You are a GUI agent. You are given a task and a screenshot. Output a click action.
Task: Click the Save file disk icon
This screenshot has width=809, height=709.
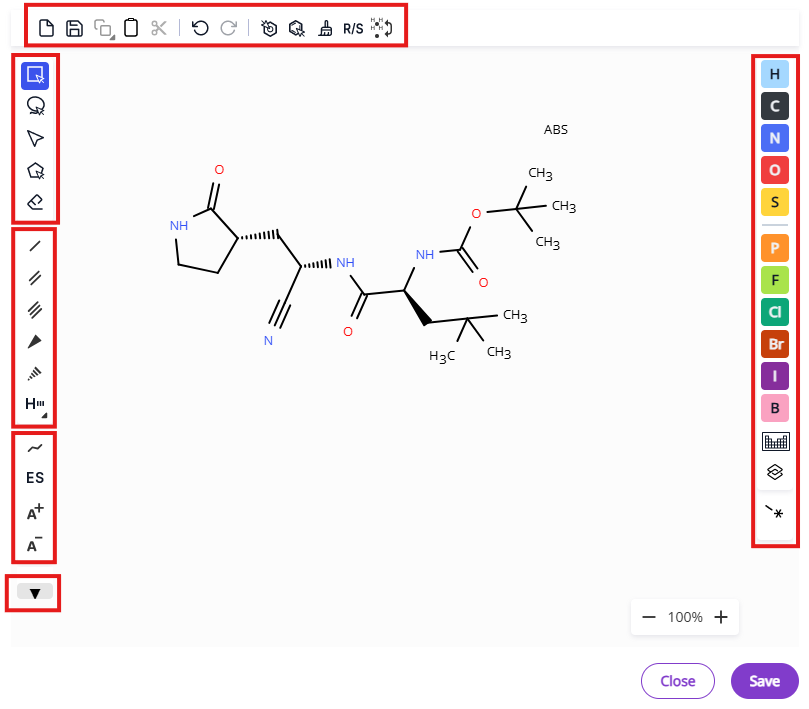click(x=74, y=28)
